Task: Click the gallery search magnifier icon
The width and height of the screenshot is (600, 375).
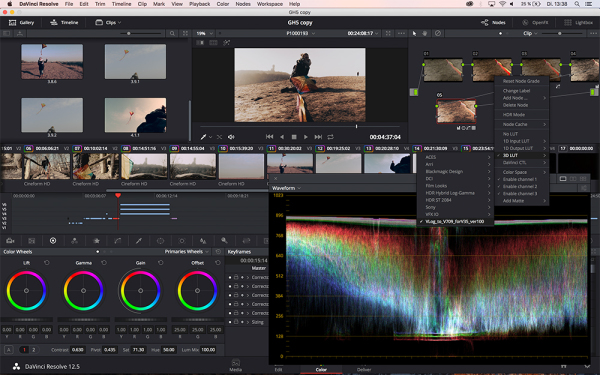Action: 172,34
